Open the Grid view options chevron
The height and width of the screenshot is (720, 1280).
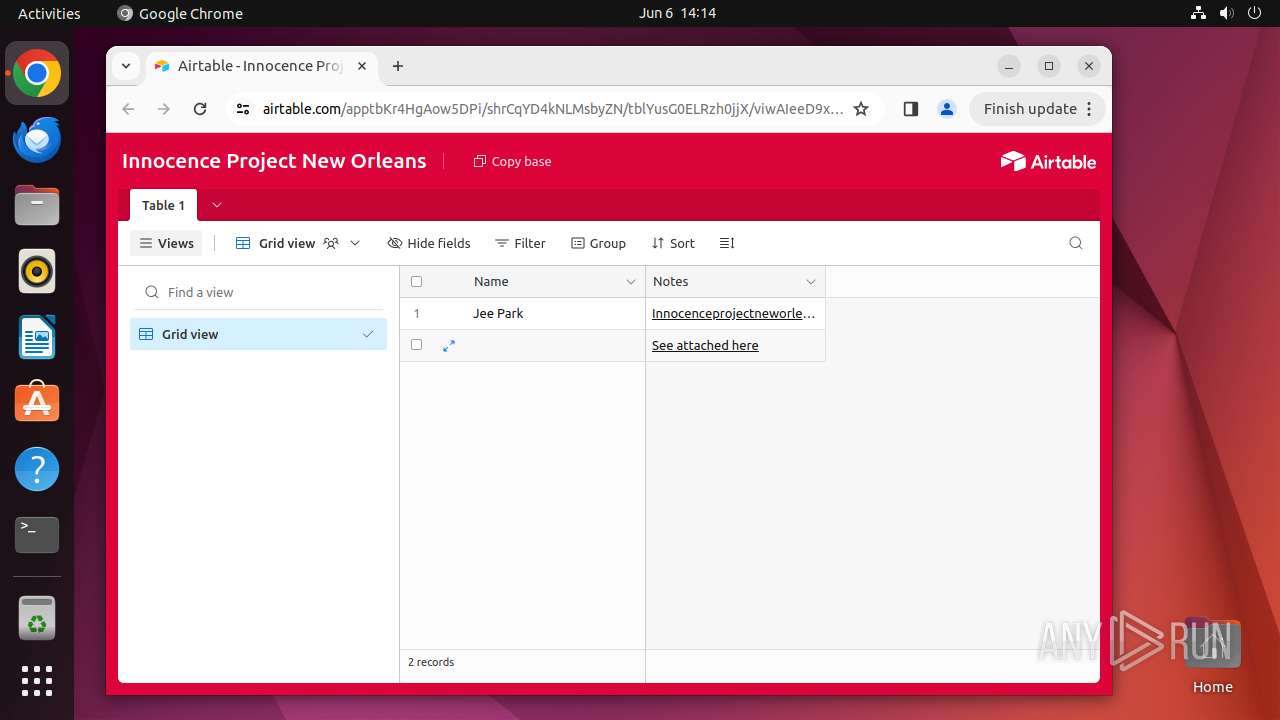(355, 243)
